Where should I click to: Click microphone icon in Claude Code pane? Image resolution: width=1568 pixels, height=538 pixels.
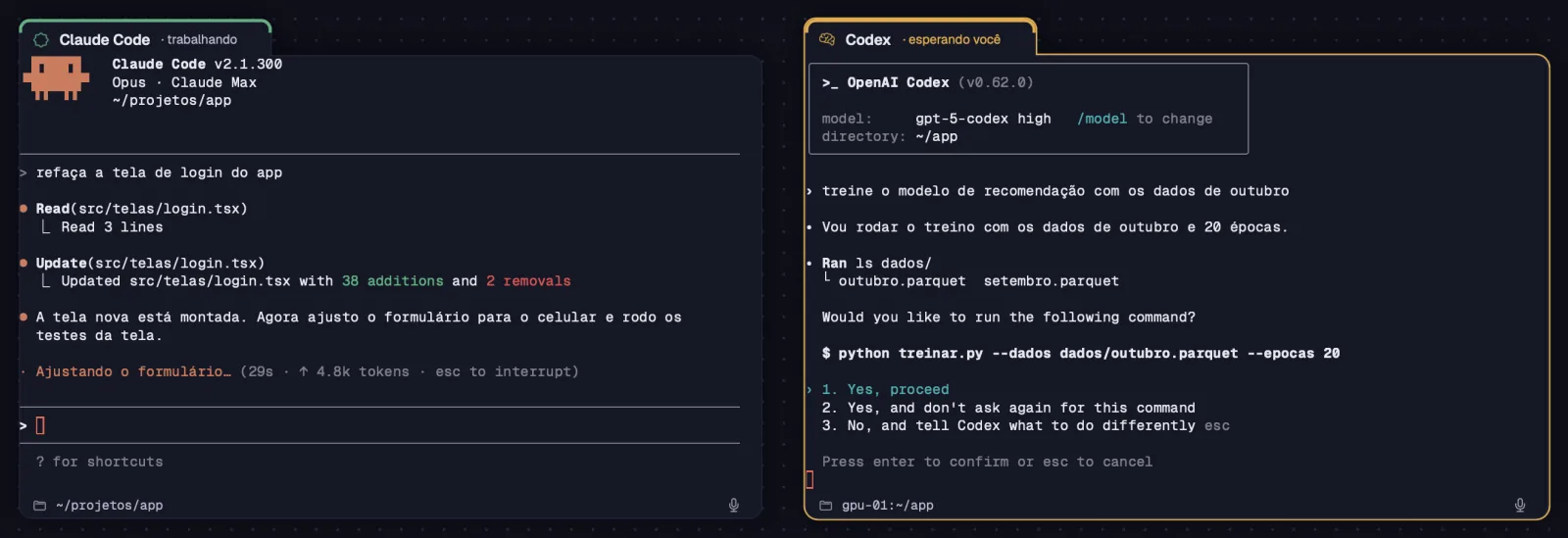733,506
